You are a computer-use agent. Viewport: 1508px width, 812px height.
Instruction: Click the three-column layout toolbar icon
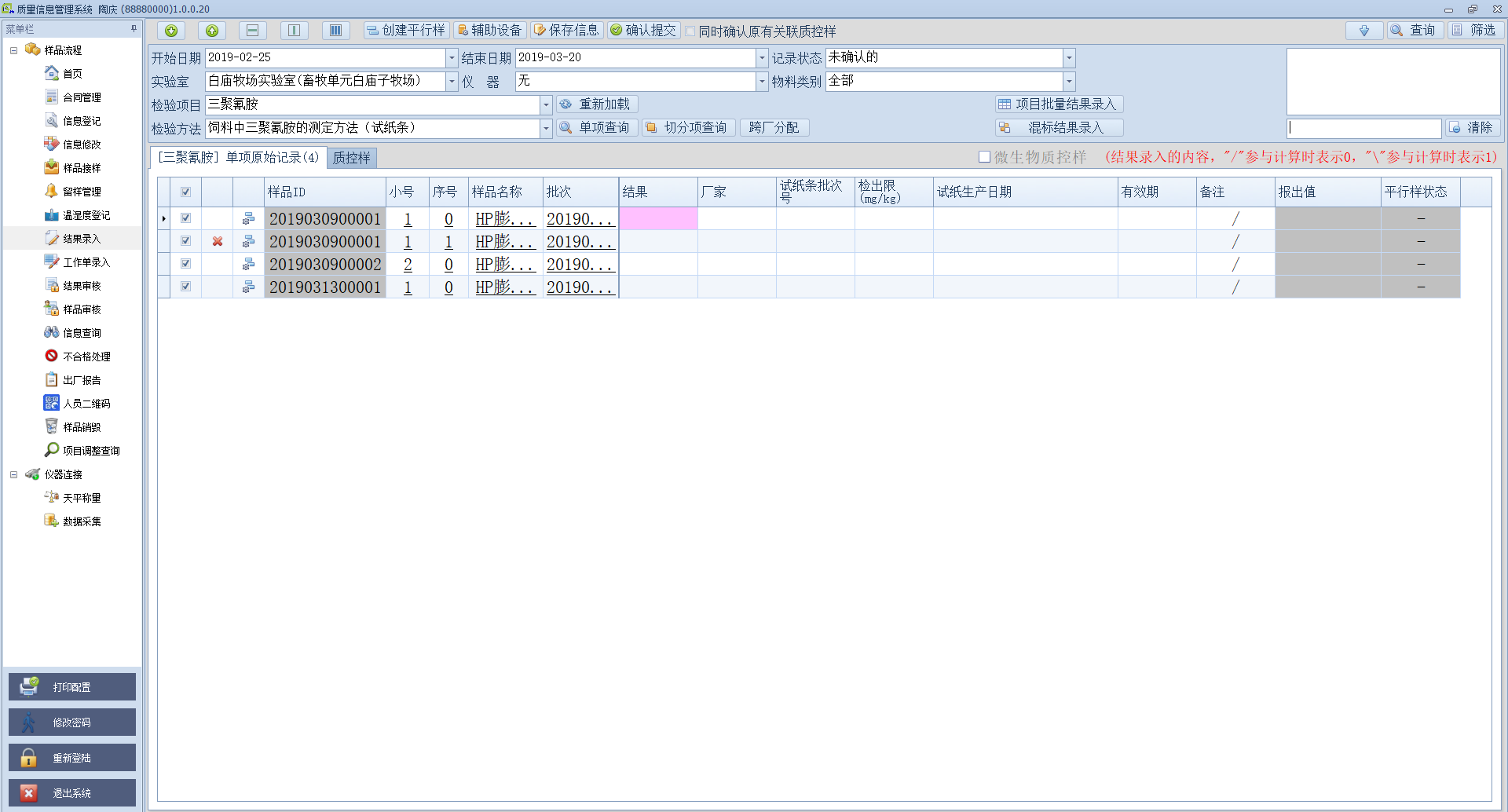point(335,31)
